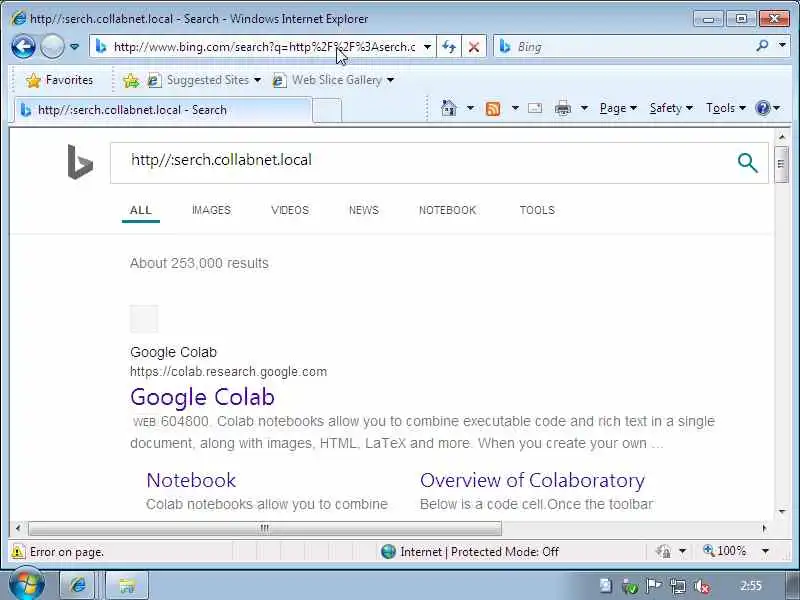Click the vertical scrollbar up arrow
Screen dimensions: 800x600
[x=782, y=137]
